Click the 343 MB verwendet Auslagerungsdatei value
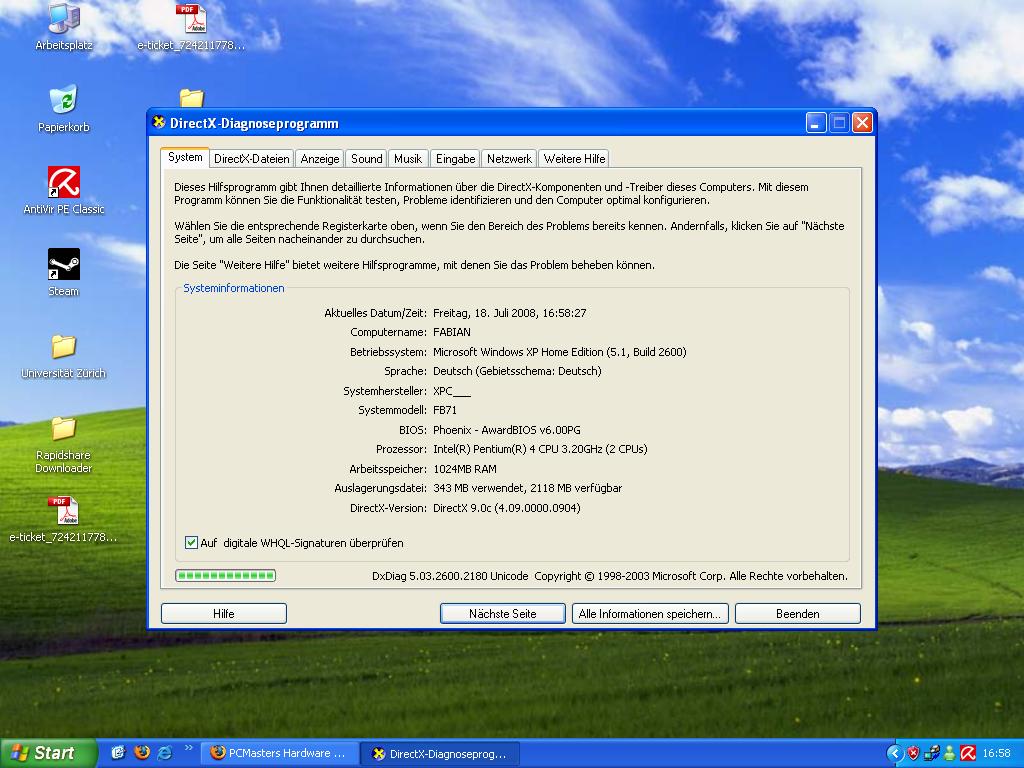 528,488
